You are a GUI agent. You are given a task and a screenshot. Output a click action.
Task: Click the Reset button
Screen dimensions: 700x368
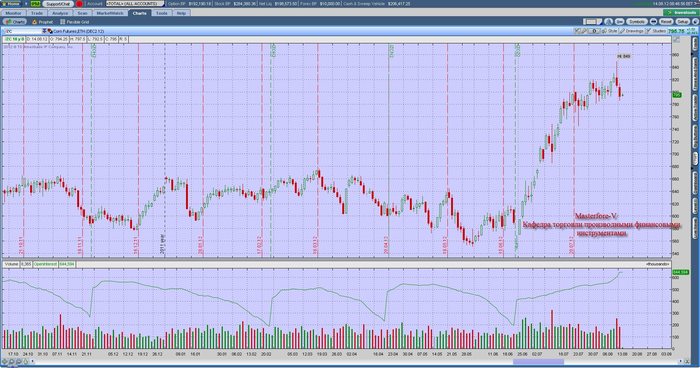click(666, 21)
